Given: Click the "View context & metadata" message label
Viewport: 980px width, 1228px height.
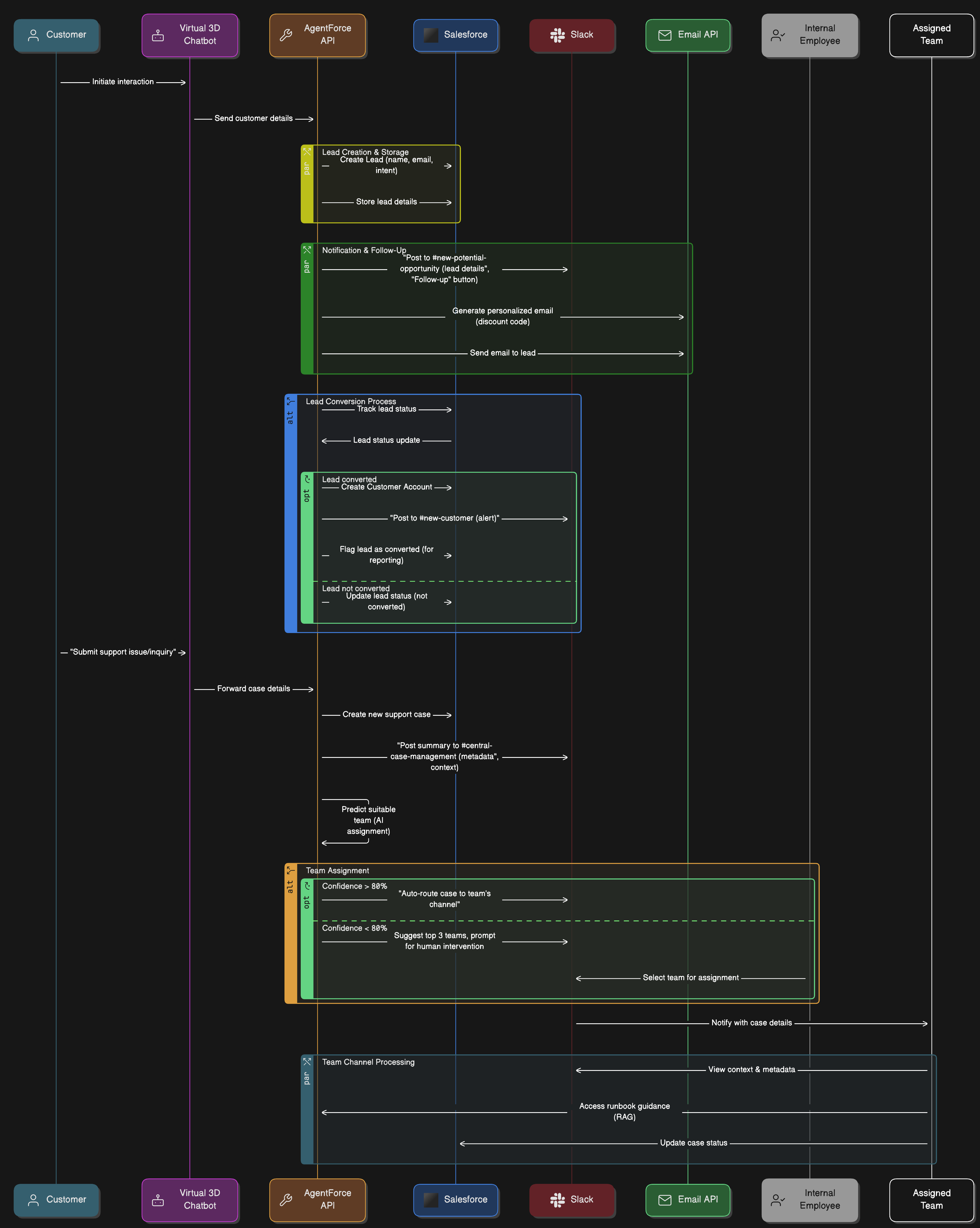Looking at the screenshot, I should point(752,1070).
